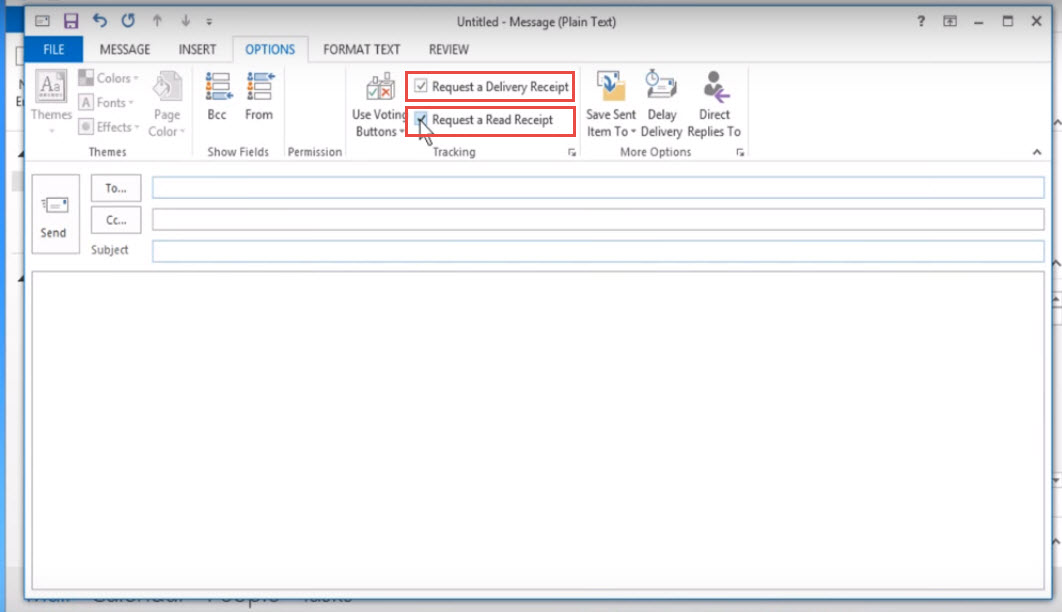Open Help via the question mark icon
Viewport: 1062px width, 612px height.
click(920, 21)
